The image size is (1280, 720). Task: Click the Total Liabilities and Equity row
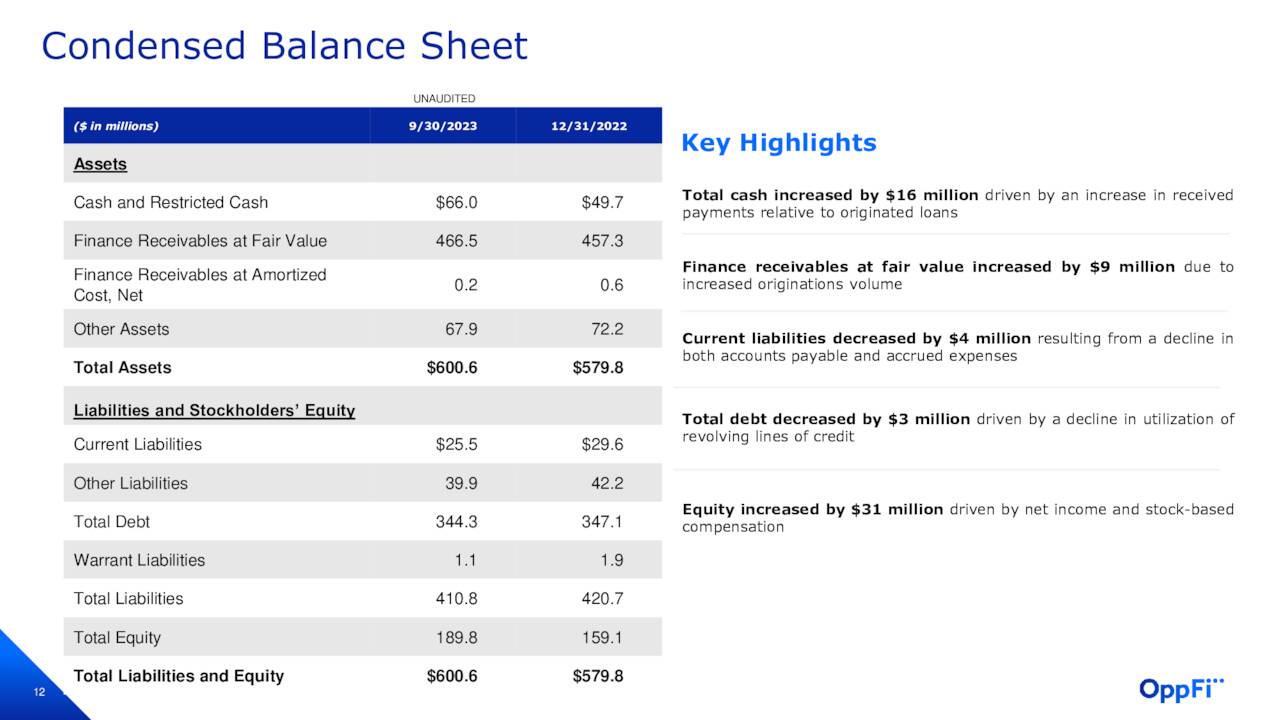coord(178,676)
